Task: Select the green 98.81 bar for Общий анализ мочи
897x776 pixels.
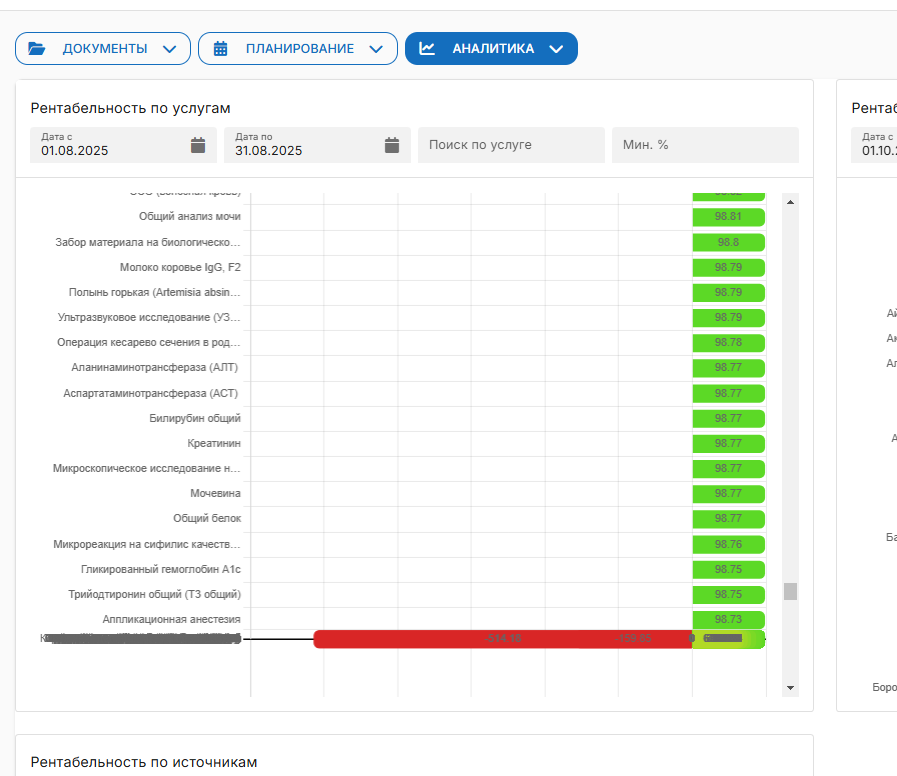Action: click(728, 217)
